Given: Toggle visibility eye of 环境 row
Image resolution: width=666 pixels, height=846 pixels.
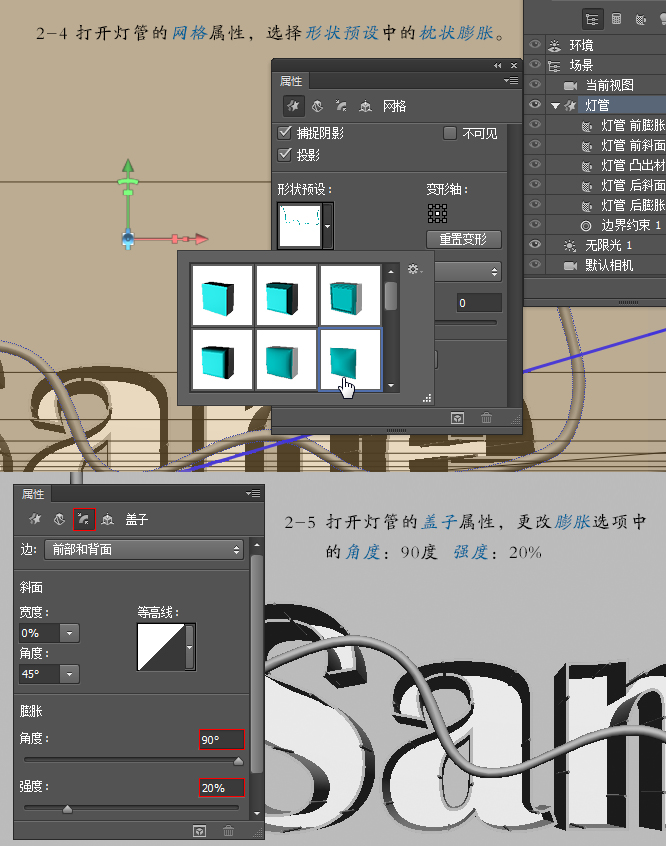Looking at the screenshot, I should coord(534,44).
